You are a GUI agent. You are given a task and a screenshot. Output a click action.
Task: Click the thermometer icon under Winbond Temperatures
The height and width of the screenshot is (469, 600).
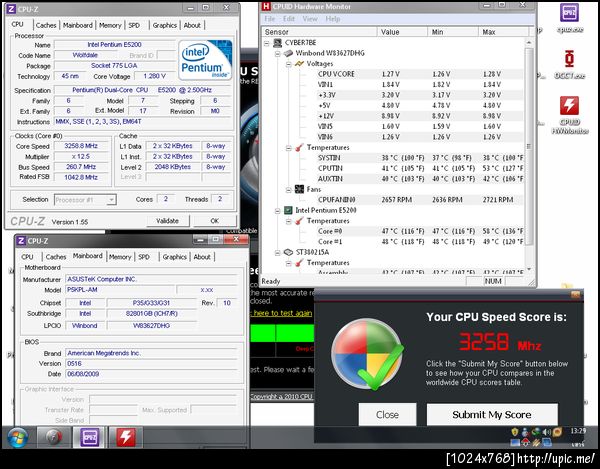coord(299,147)
